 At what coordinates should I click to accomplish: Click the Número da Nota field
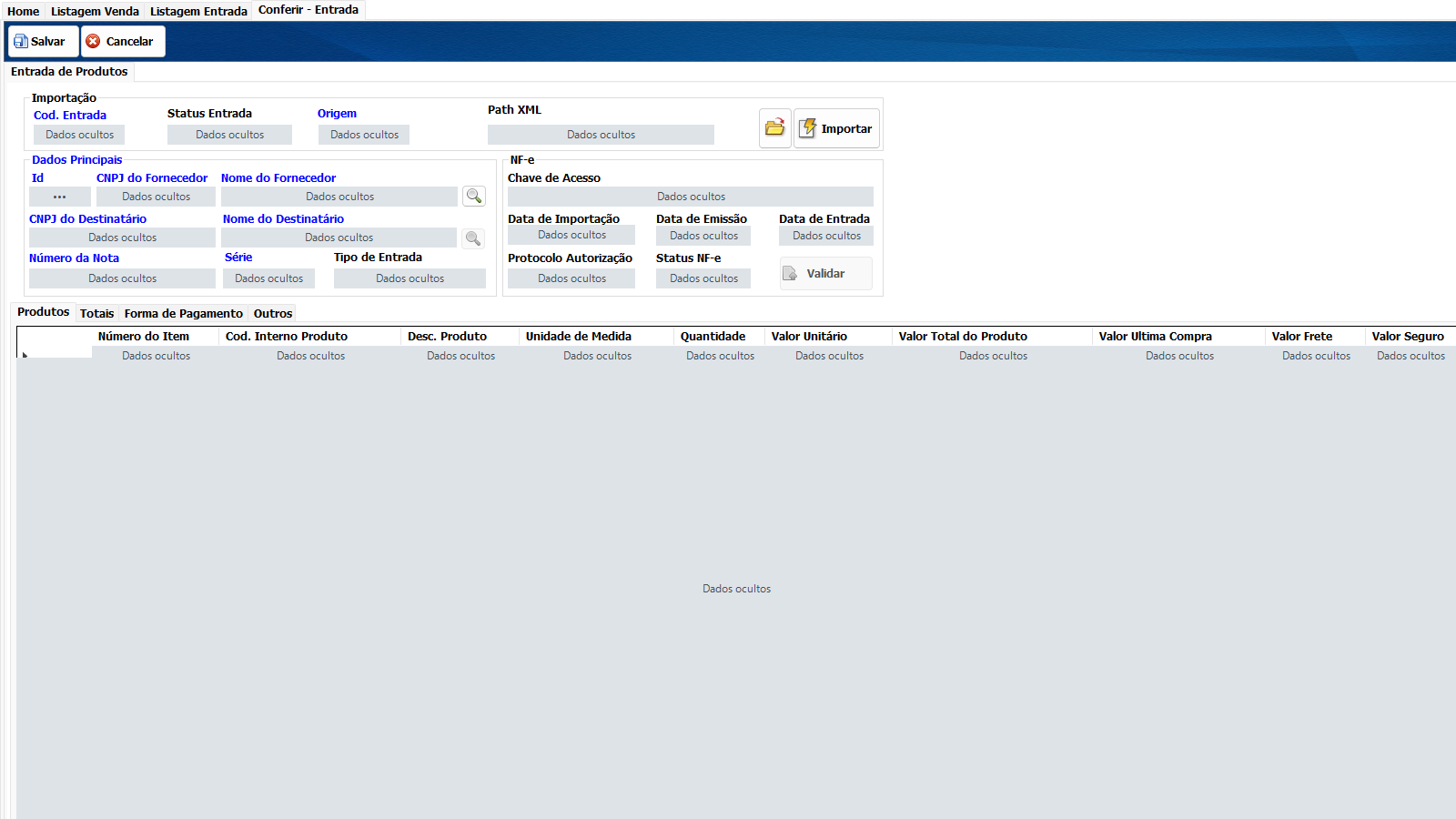(x=122, y=278)
